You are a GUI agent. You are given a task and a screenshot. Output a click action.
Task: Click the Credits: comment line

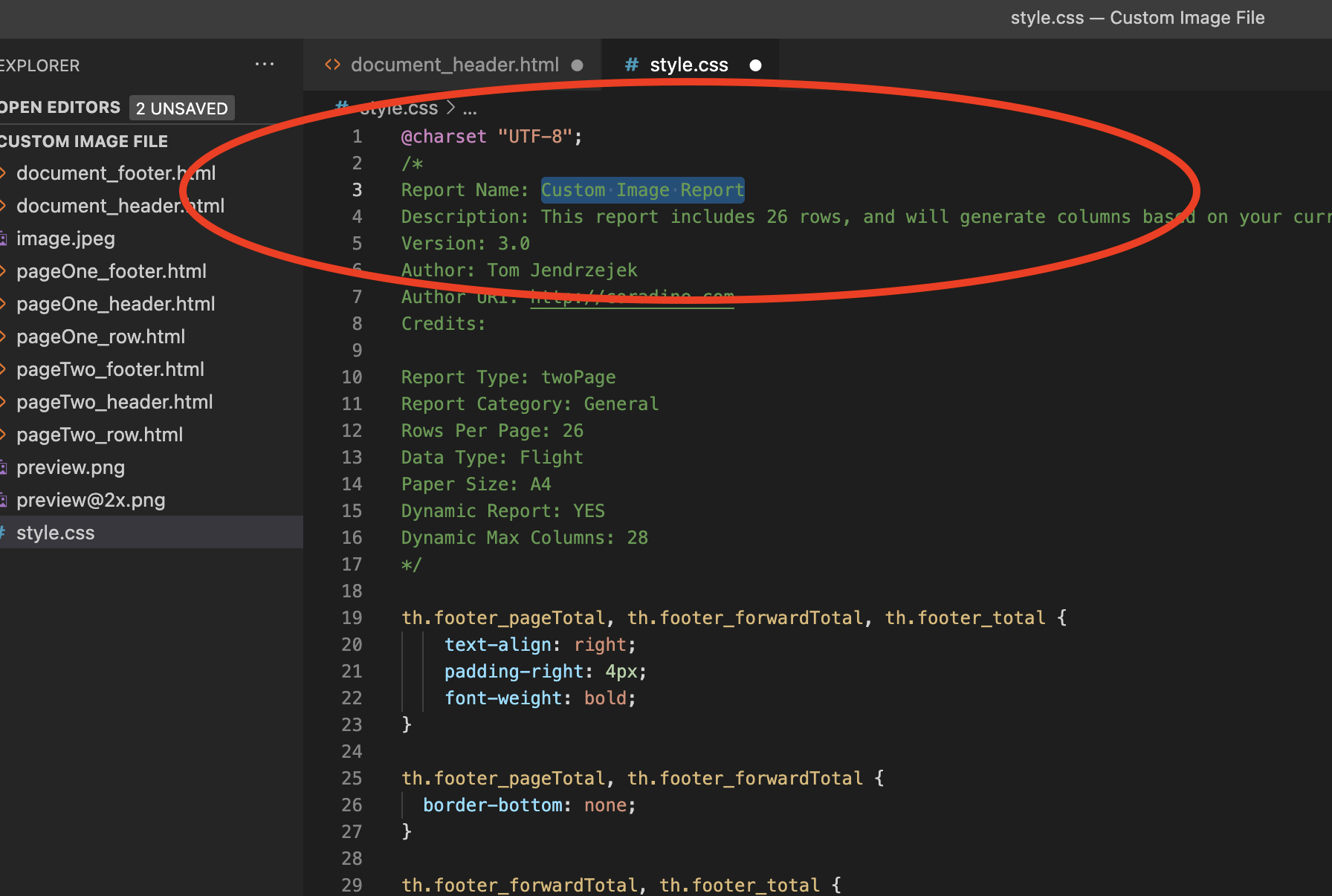pos(444,324)
